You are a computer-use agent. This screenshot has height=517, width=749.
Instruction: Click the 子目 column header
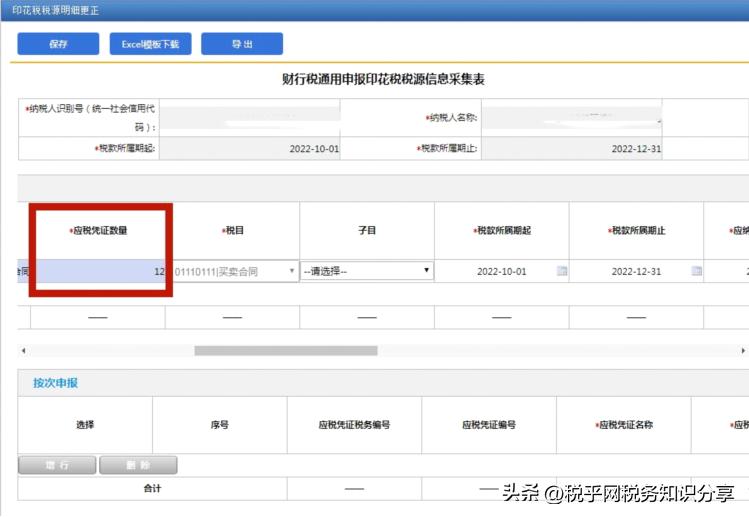[x=367, y=230]
